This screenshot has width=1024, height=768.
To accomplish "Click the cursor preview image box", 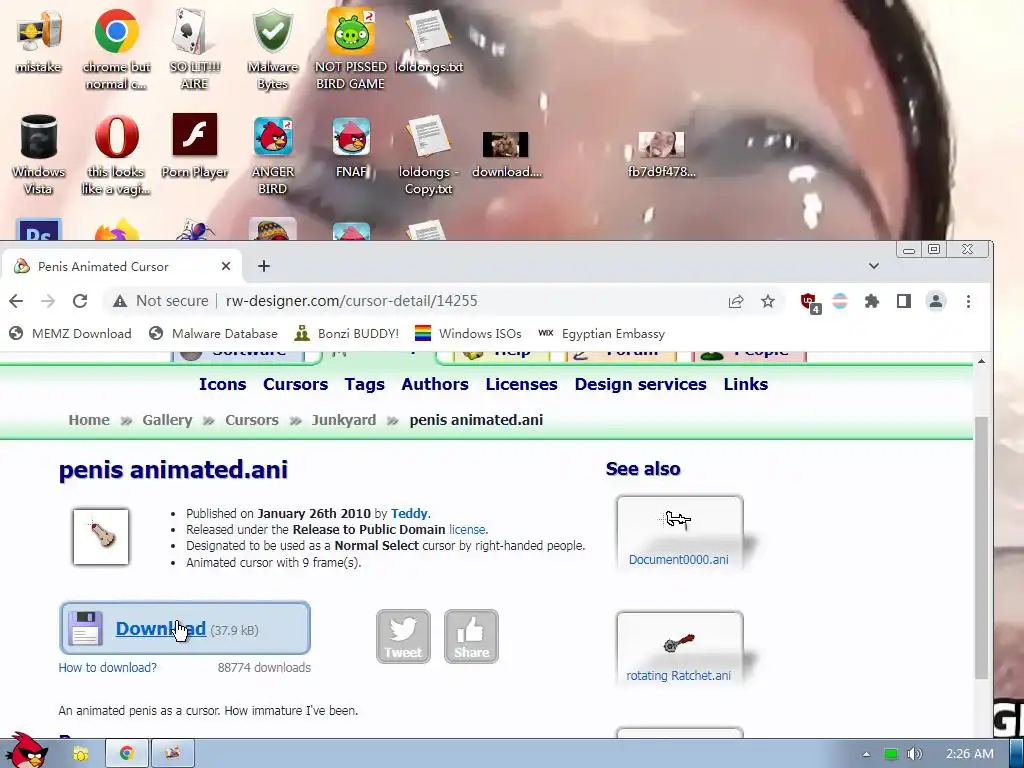I will (x=101, y=536).
